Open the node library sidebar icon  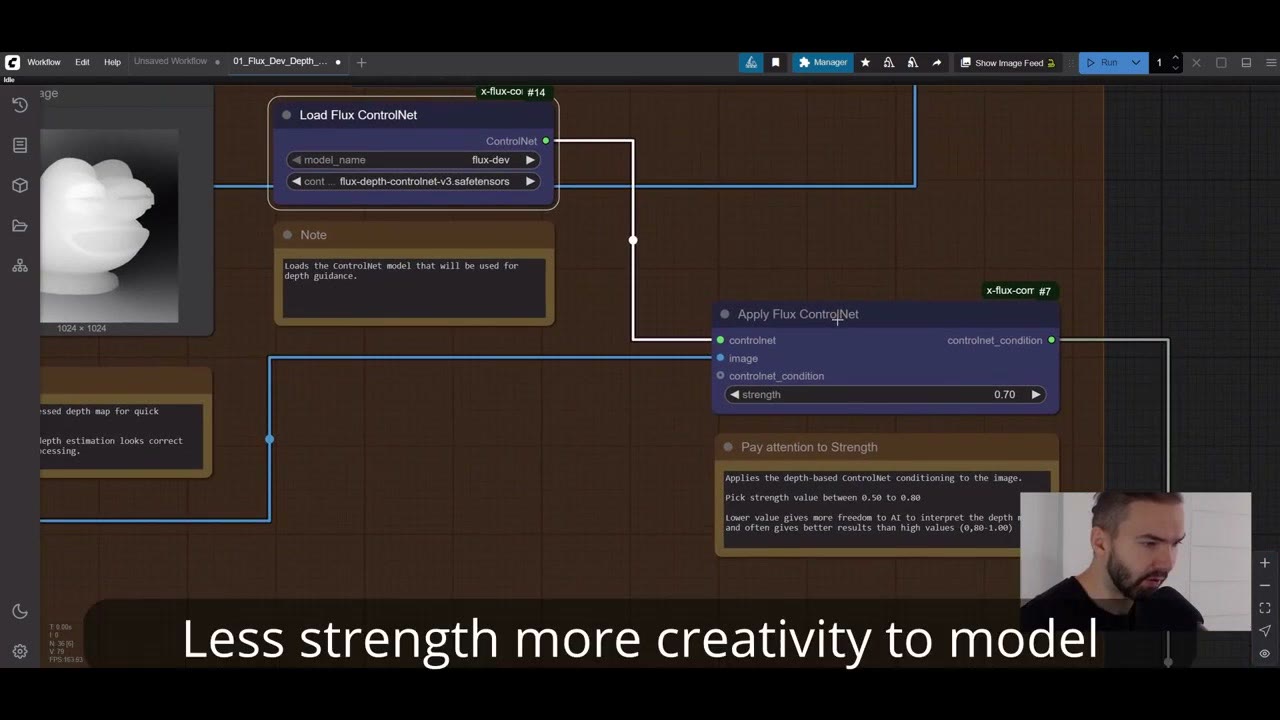click(20, 145)
